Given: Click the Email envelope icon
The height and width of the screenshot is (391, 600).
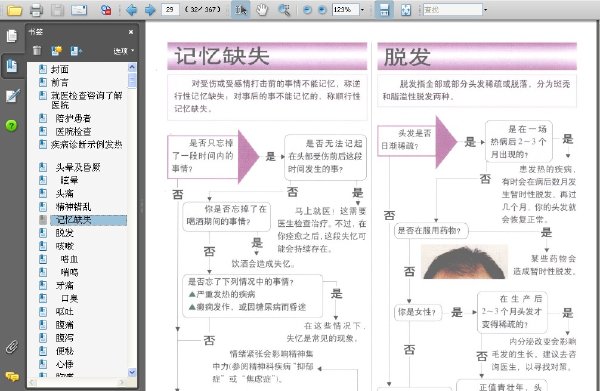Looking at the screenshot, I should (x=79, y=10).
